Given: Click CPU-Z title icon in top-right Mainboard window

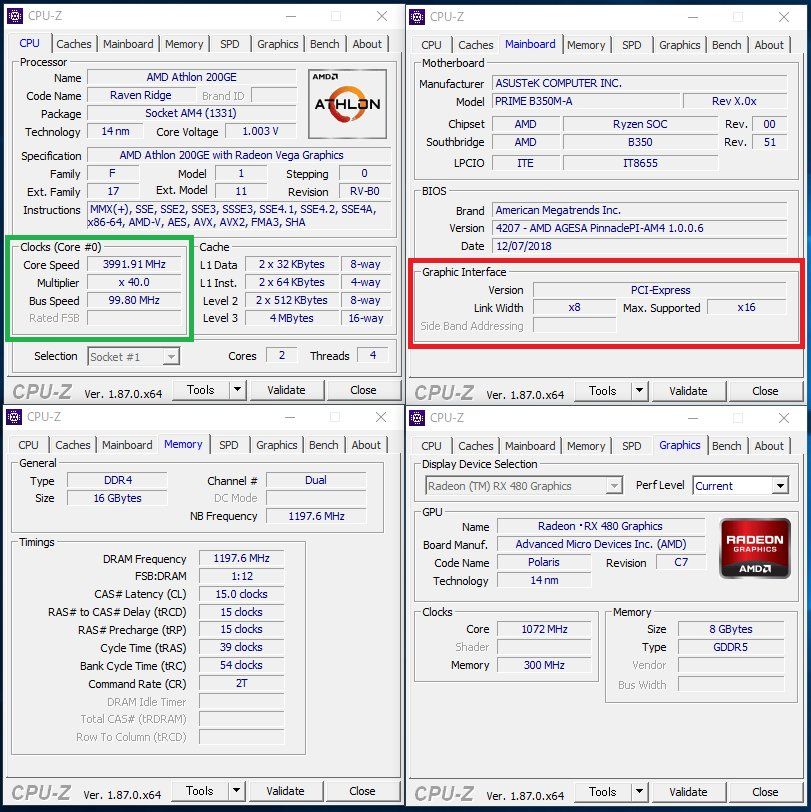Looking at the screenshot, I should point(416,17).
